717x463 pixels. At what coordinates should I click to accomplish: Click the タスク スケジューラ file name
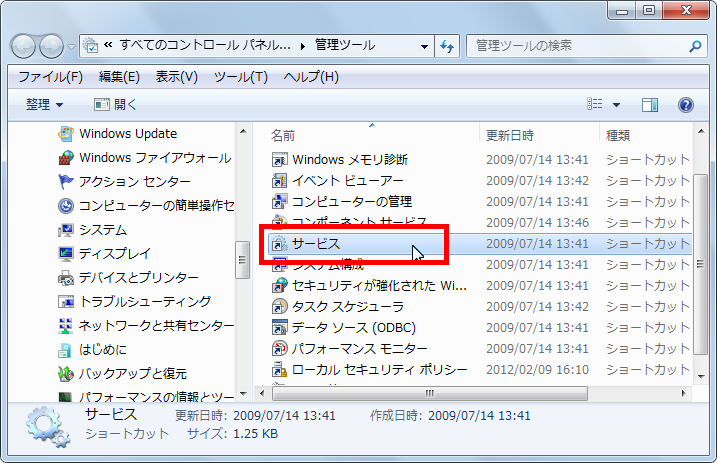click(x=348, y=307)
